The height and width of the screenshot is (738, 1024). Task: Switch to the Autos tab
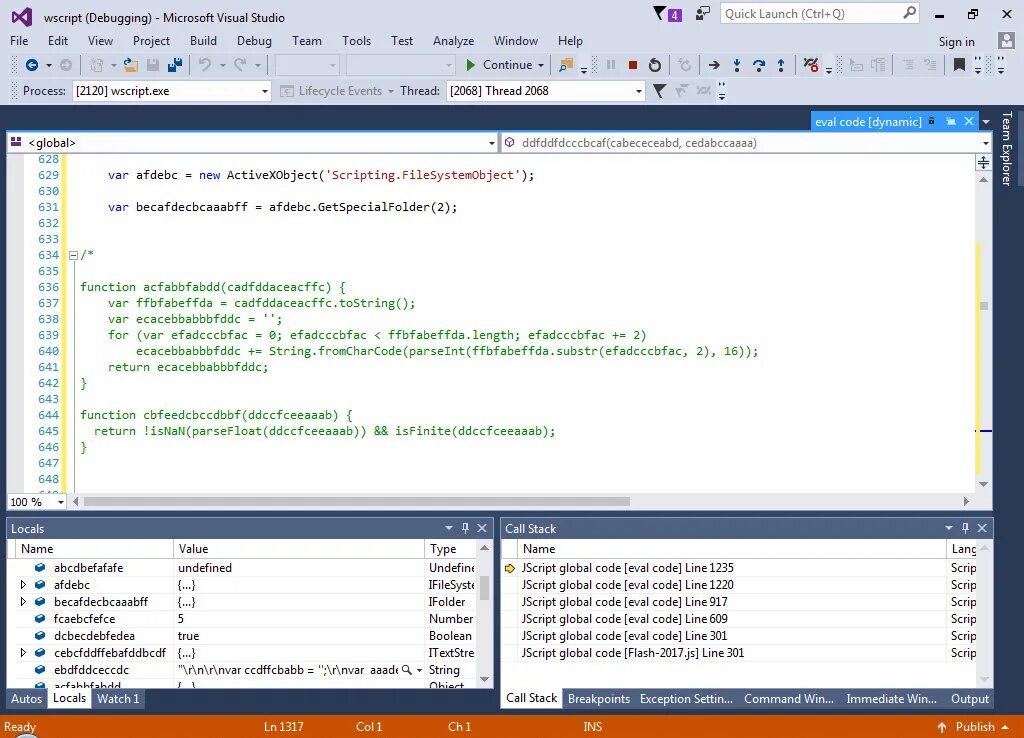27,698
